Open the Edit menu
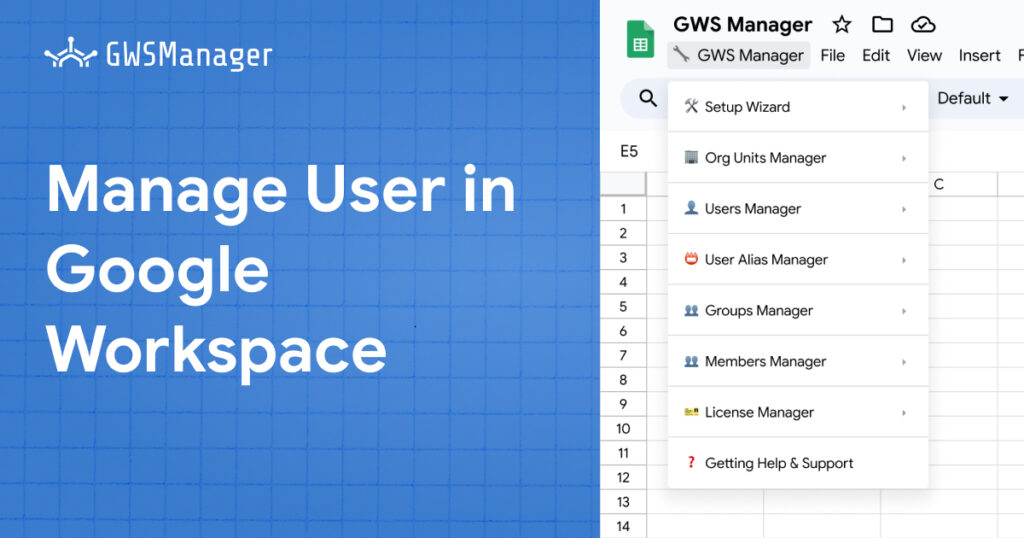 (876, 56)
